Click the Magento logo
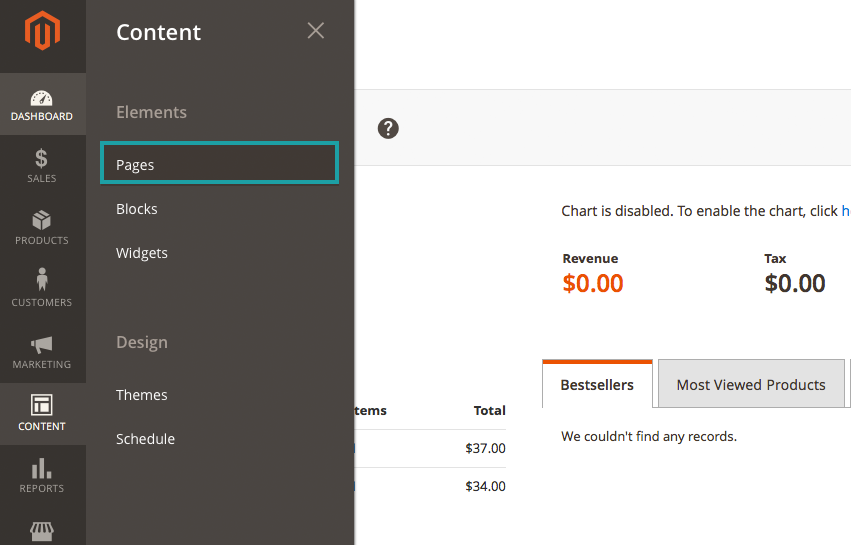The width and height of the screenshot is (851, 545). [x=42, y=33]
